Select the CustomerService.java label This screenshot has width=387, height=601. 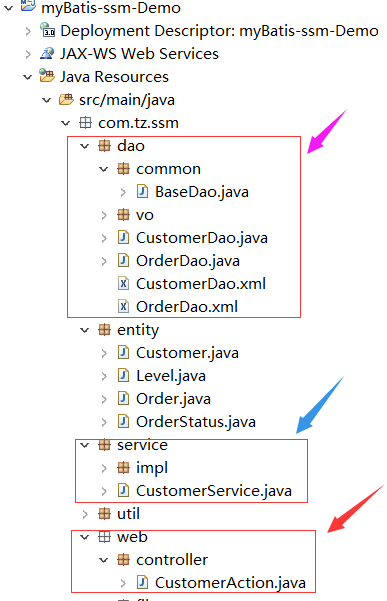point(214,491)
